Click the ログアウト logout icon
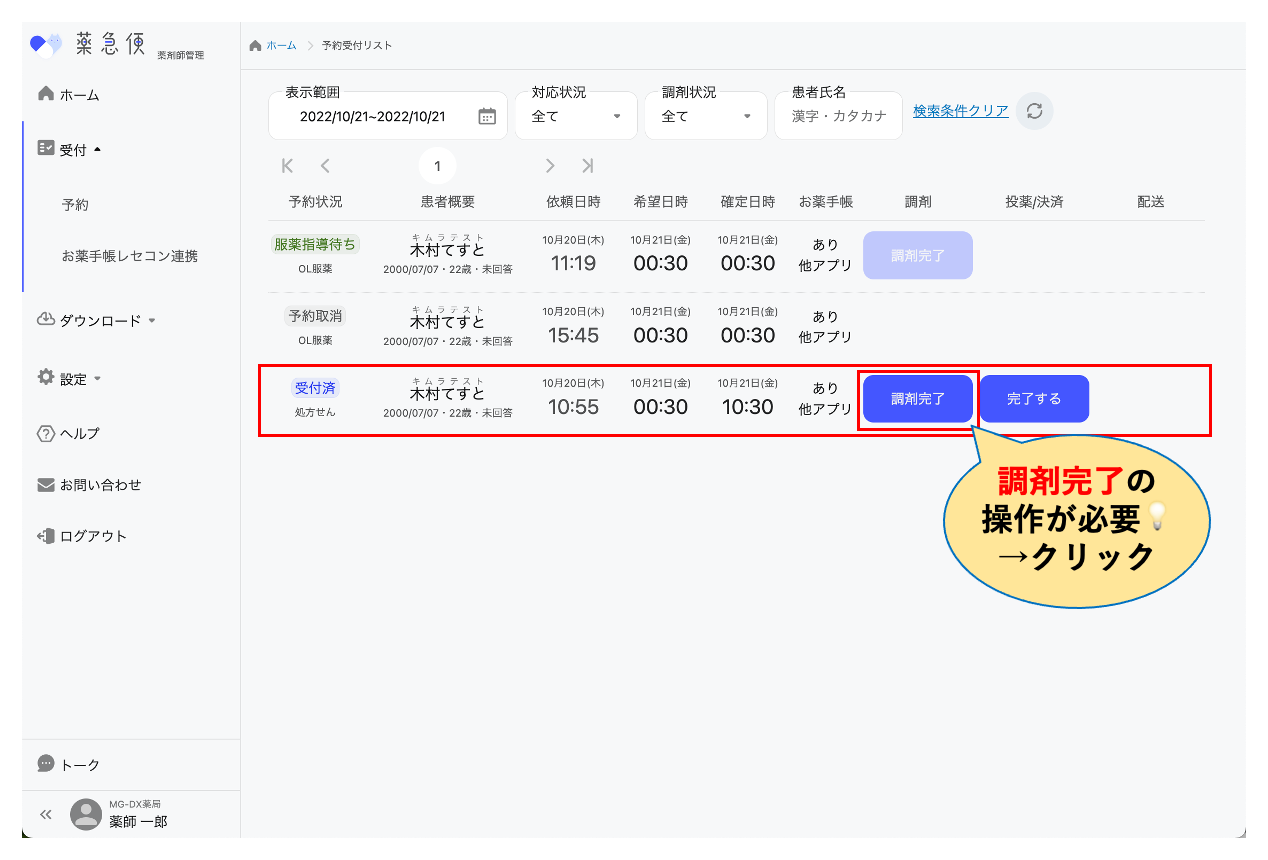 pos(46,536)
